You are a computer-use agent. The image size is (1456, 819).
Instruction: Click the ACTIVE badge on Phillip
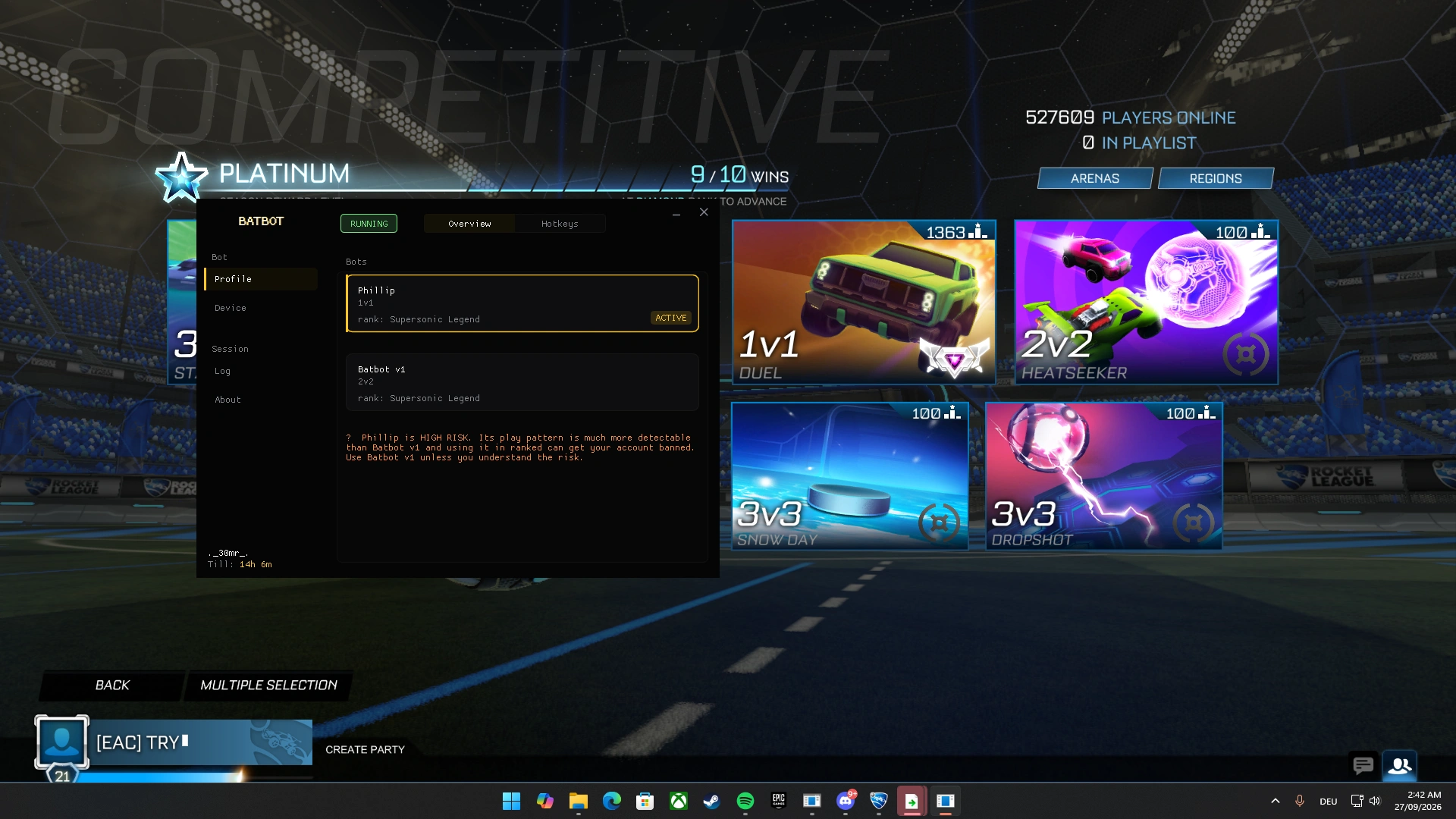(671, 318)
